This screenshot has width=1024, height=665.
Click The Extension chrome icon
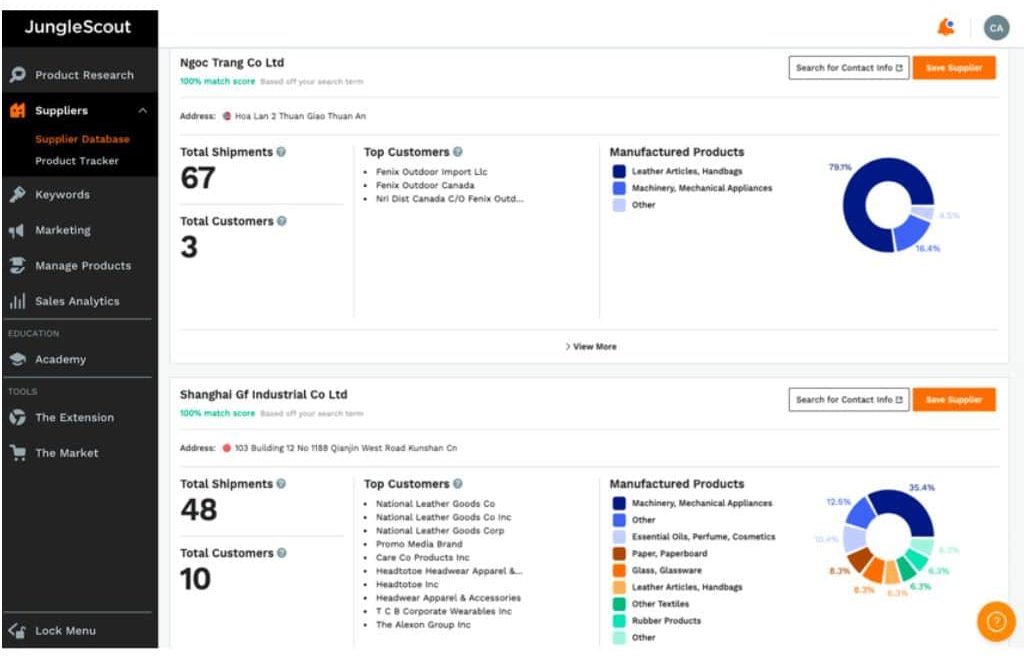tap(18, 417)
